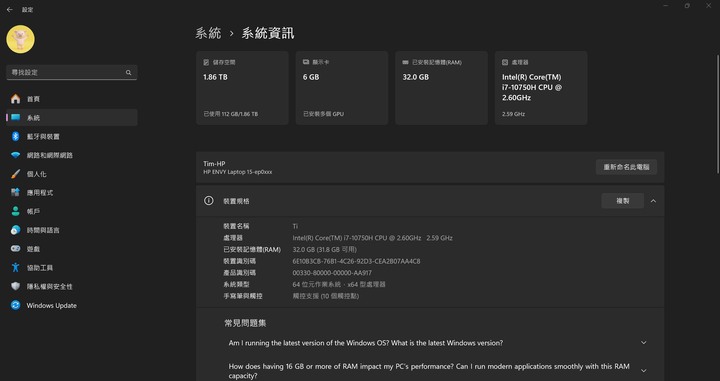Click the 系統 breadcrumb link
720x381 pixels.
click(208, 34)
